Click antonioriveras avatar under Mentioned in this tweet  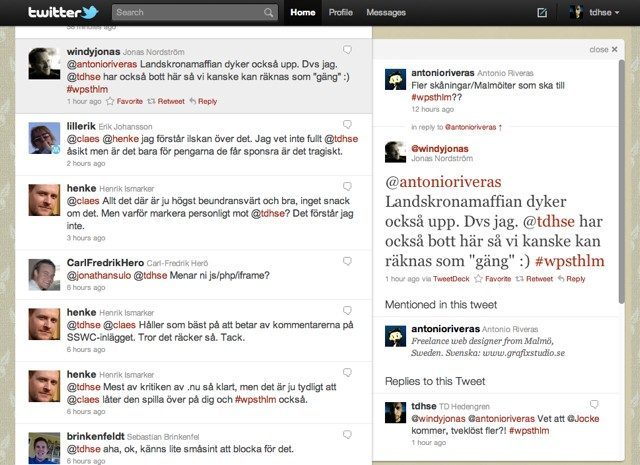coord(396,336)
